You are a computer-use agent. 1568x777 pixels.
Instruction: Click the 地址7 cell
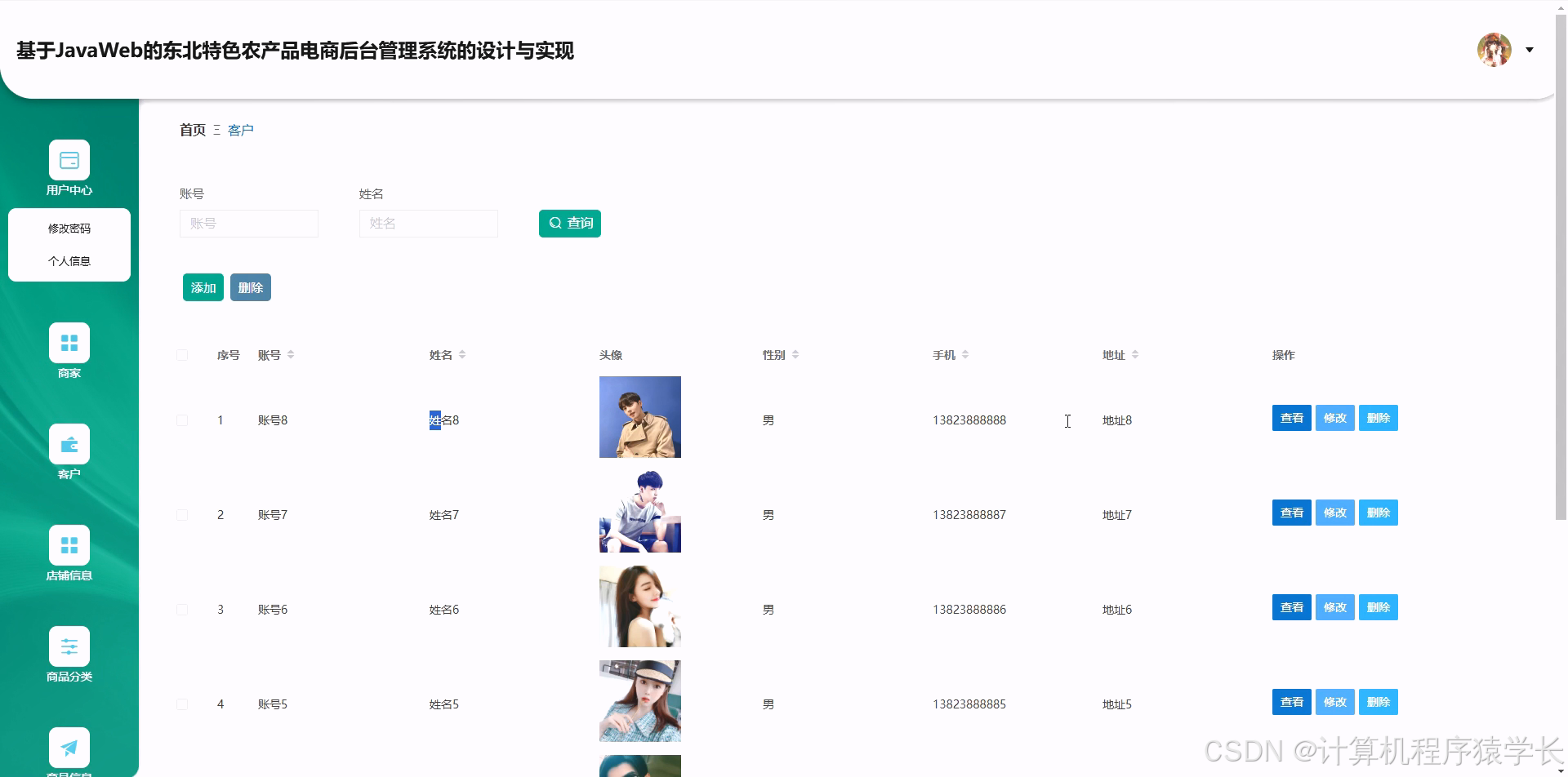(x=1117, y=515)
